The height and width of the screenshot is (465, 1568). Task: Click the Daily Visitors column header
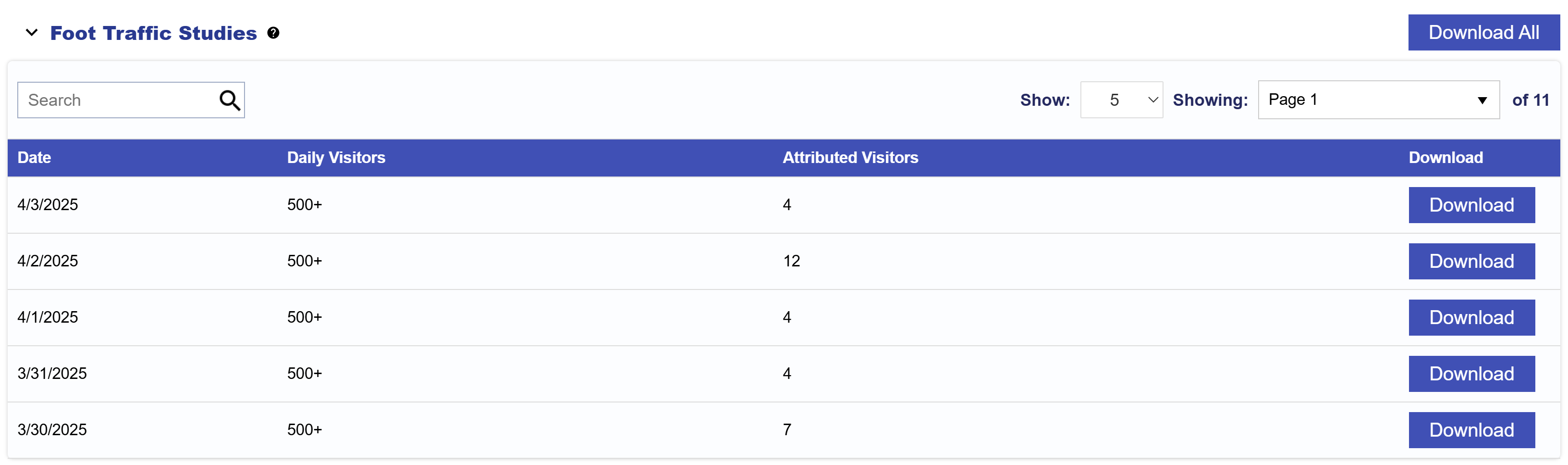click(x=336, y=158)
